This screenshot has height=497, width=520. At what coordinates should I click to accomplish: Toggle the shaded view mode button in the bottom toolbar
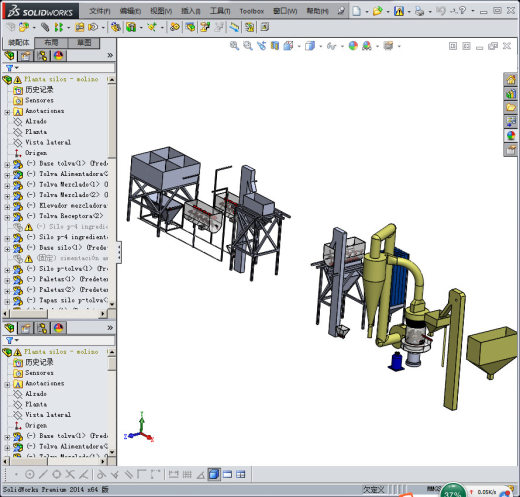[x=214, y=474]
